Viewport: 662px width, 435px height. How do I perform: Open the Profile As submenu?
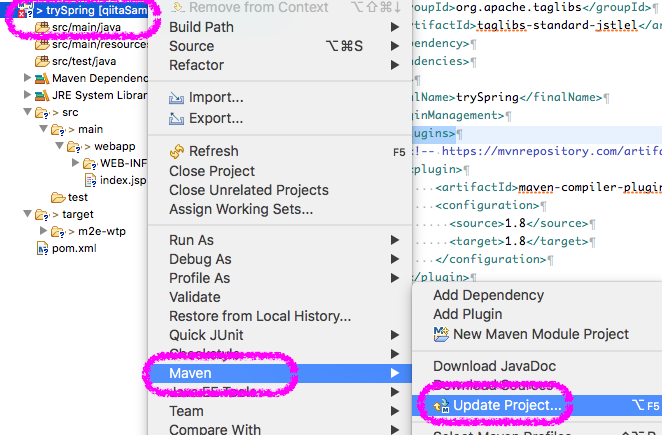pos(280,278)
